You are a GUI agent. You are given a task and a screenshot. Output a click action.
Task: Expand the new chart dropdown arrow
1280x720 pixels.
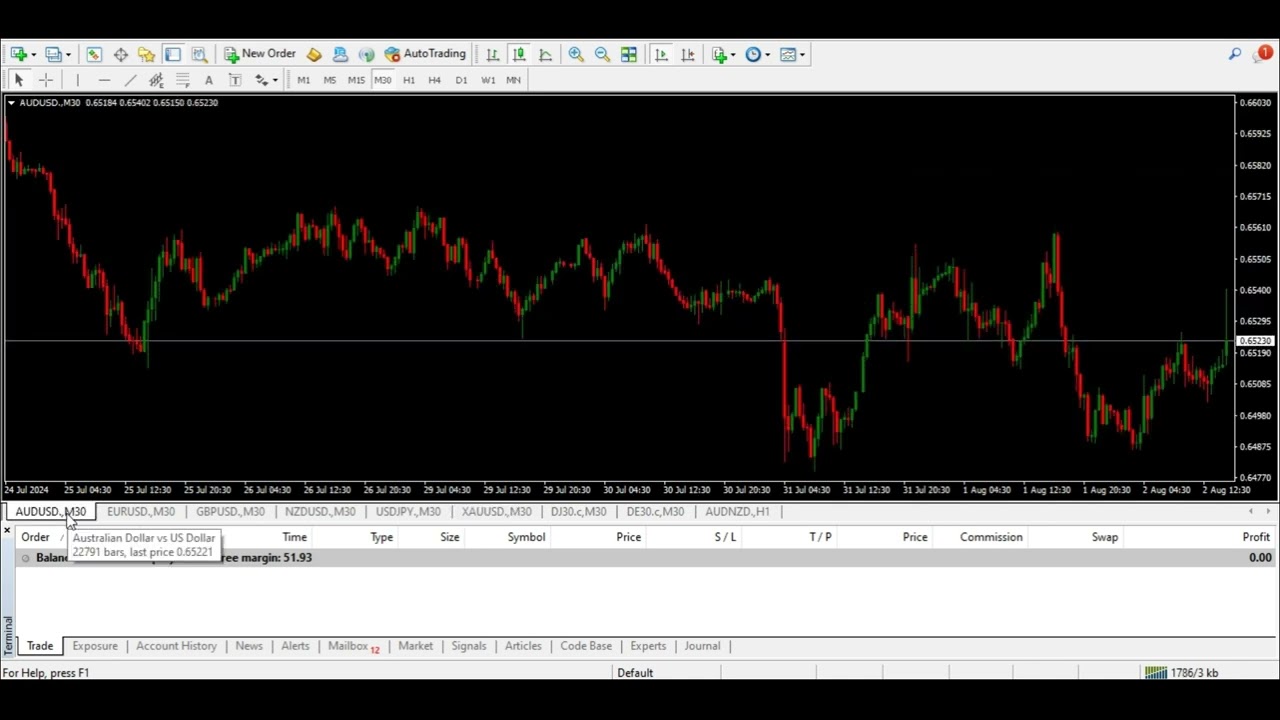[33, 55]
